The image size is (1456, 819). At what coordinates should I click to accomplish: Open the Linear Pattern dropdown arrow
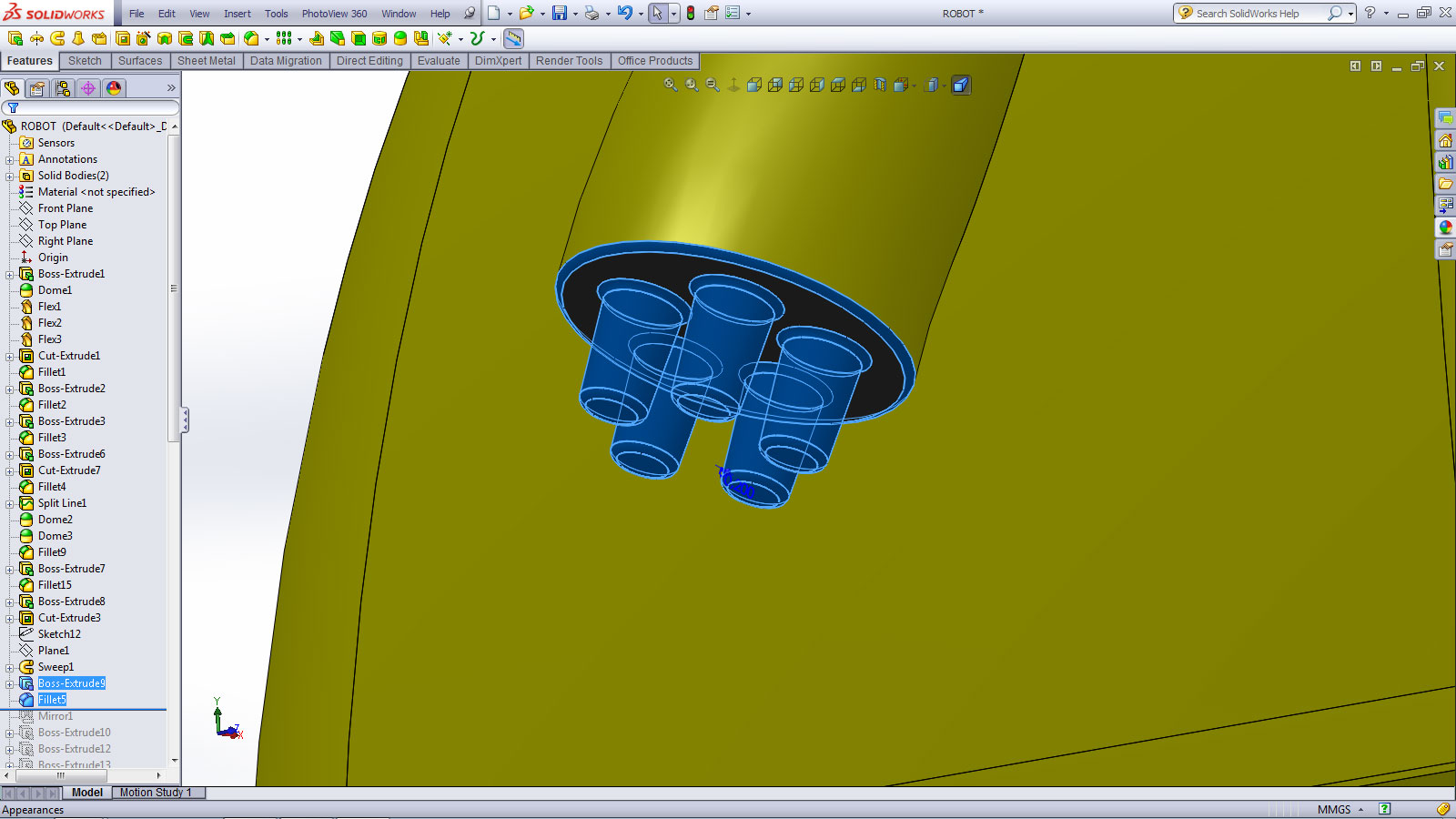point(299,38)
